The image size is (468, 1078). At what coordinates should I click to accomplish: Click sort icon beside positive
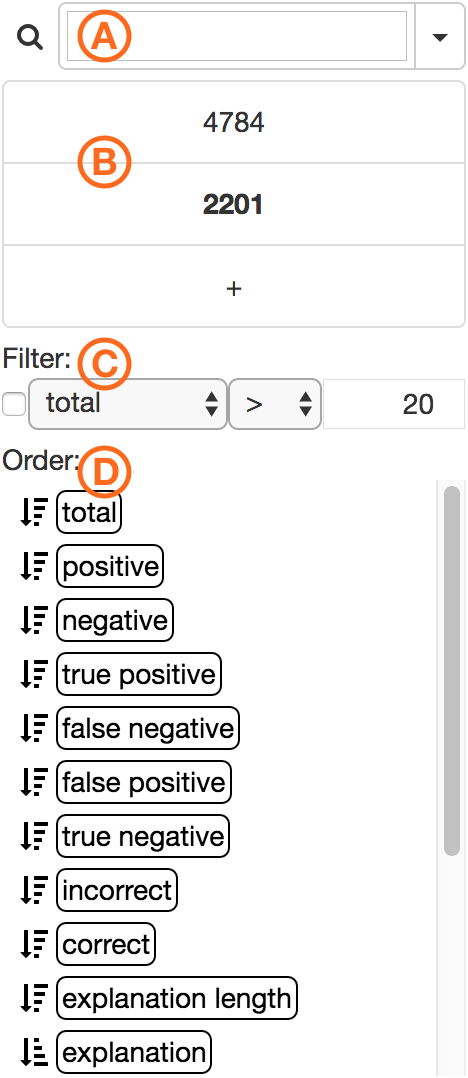(x=34, y=566)
